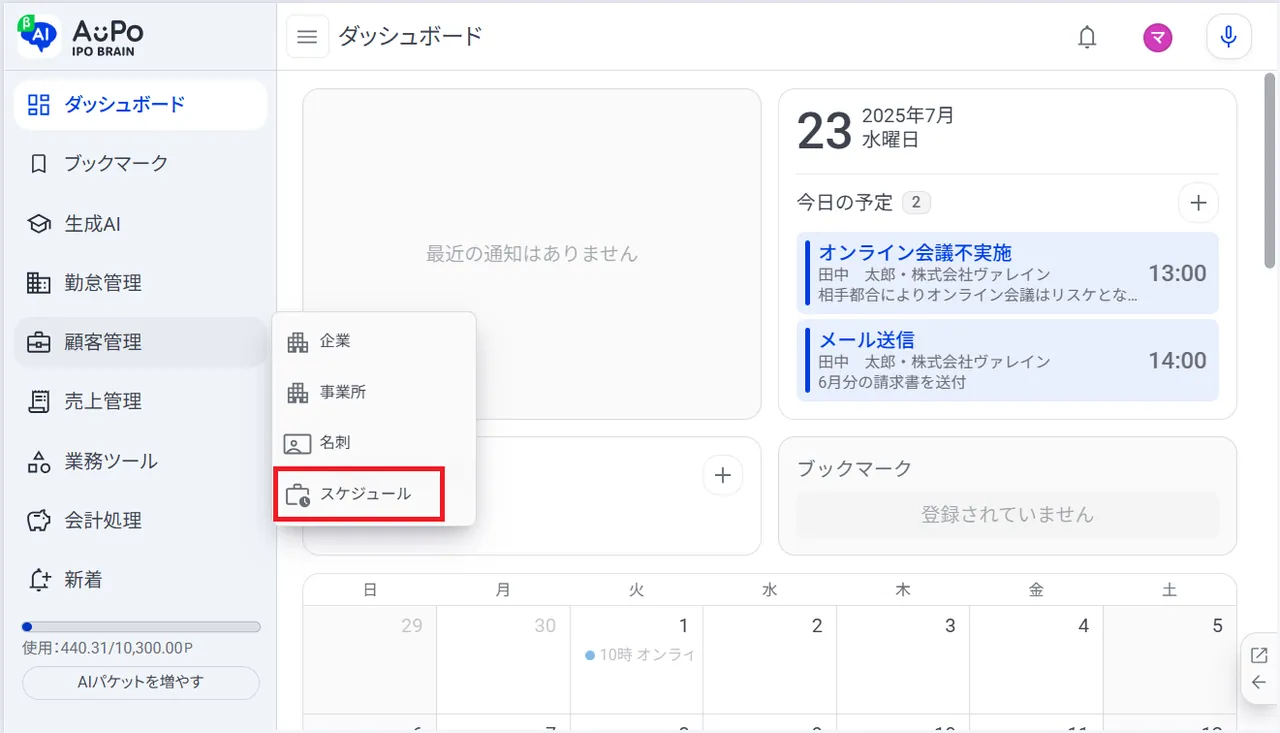
Task: Open the pink user avatar menu
Action: 1158,38
